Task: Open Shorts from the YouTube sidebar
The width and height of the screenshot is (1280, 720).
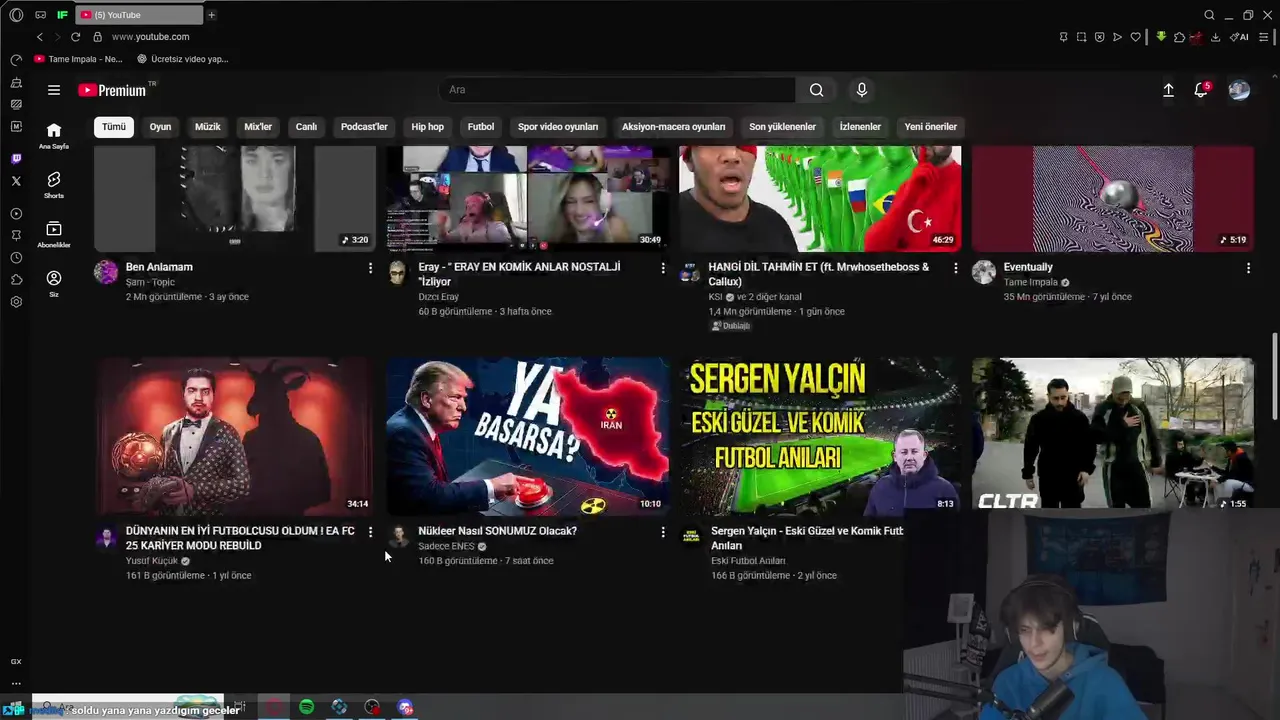Action: point(54,185)
